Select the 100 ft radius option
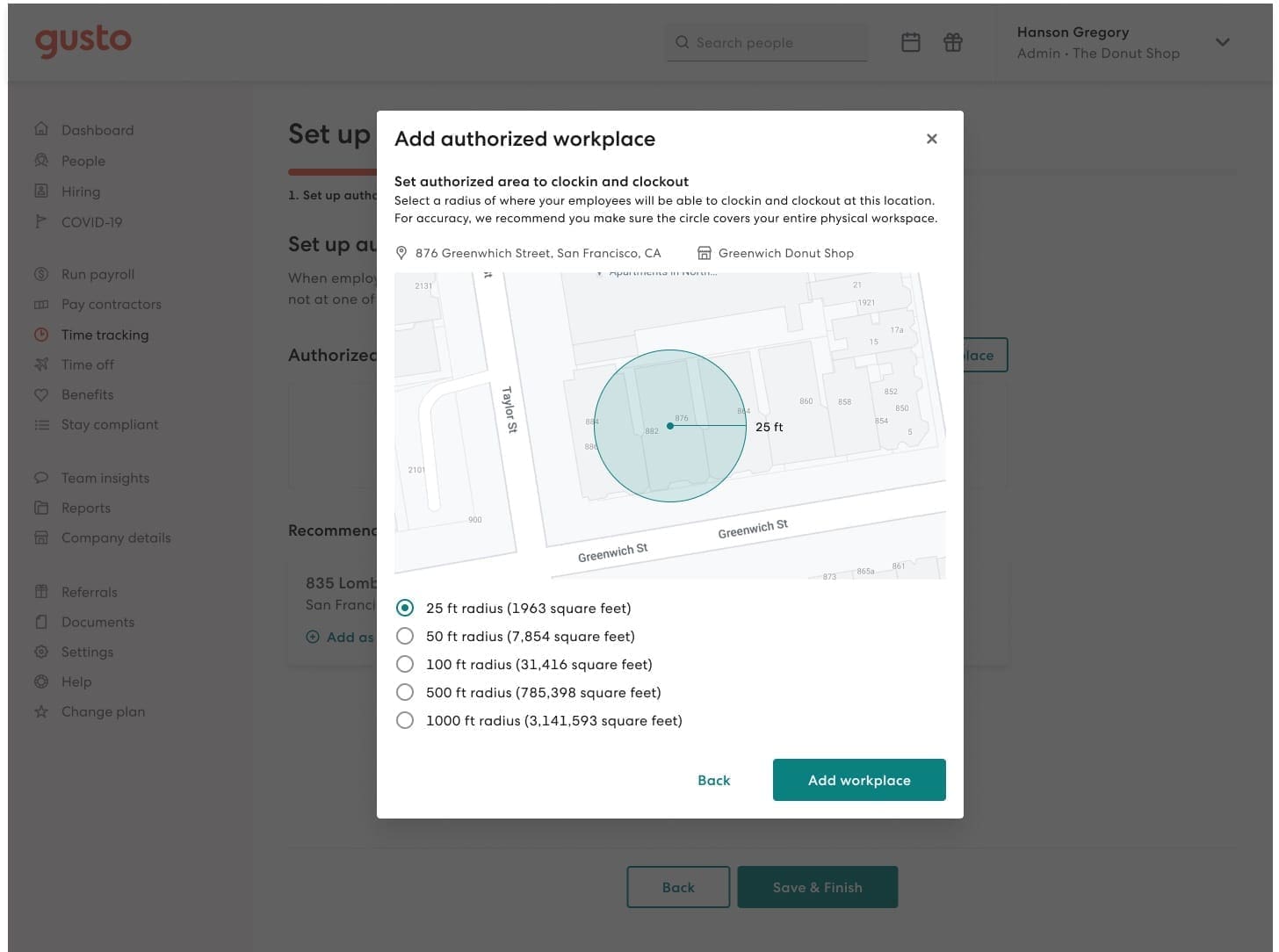Viewport: 1279px width, 952px height. (405, 664)
